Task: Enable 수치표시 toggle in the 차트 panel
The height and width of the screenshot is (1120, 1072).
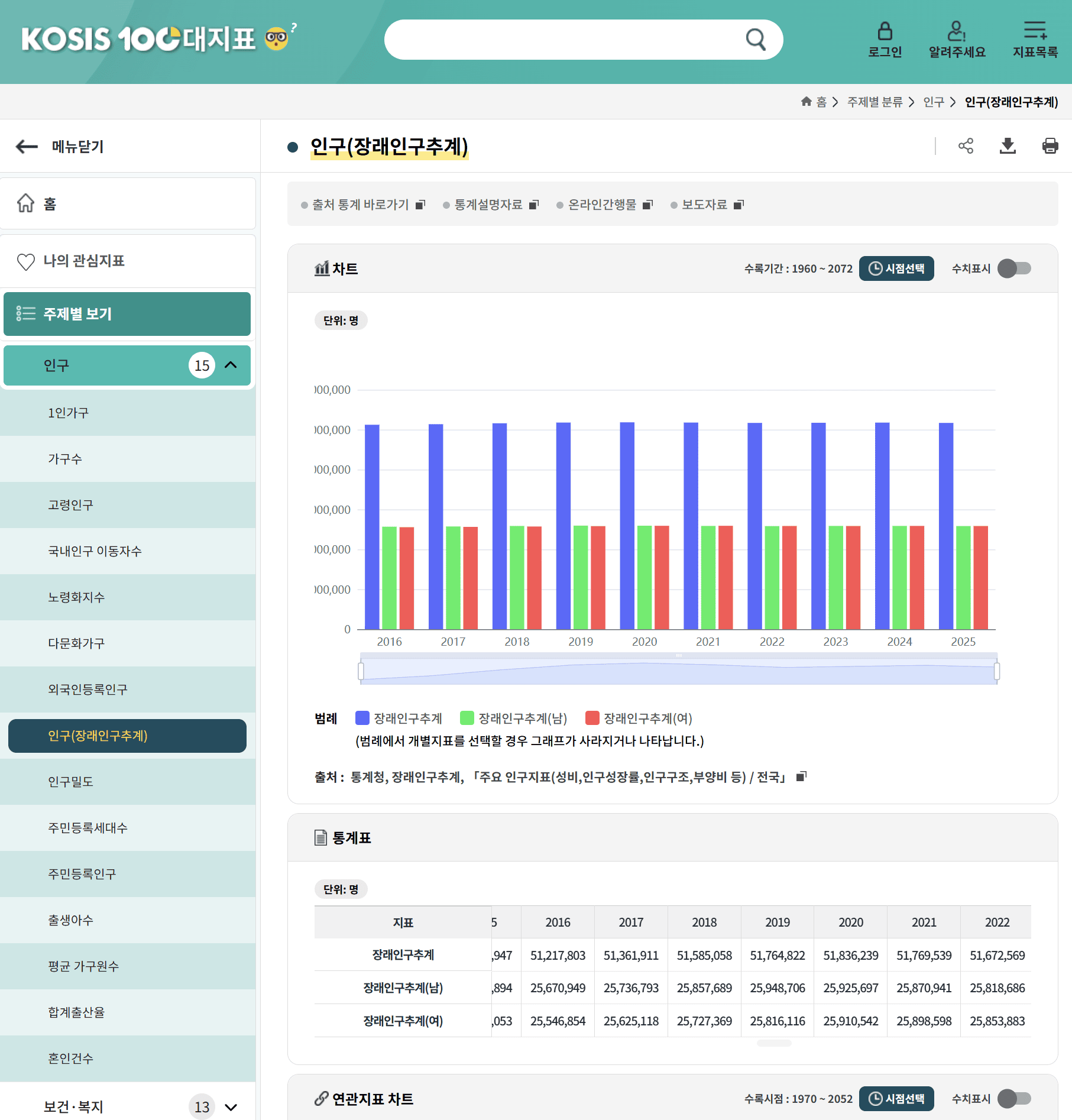Action: [x=1014, y=268]
